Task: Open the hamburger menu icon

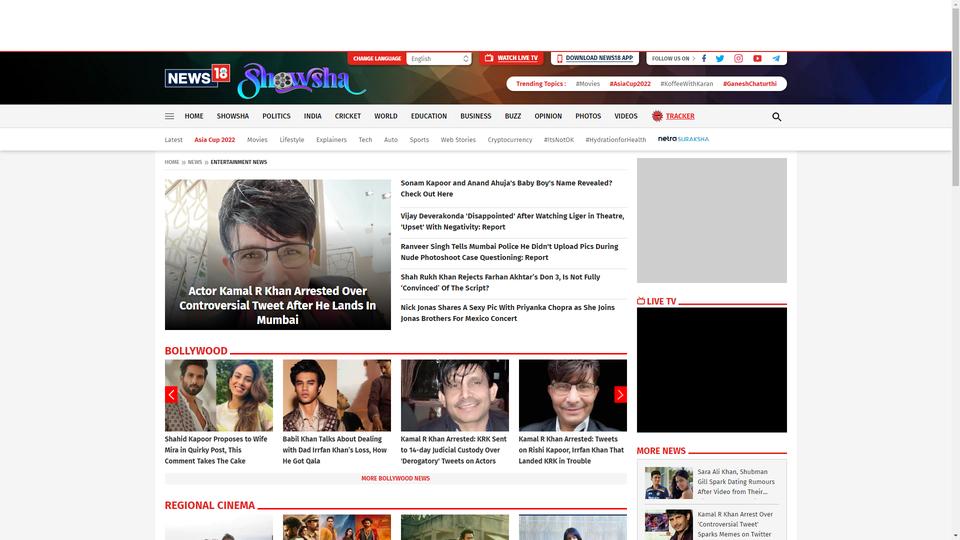Action: click(169, 116)
